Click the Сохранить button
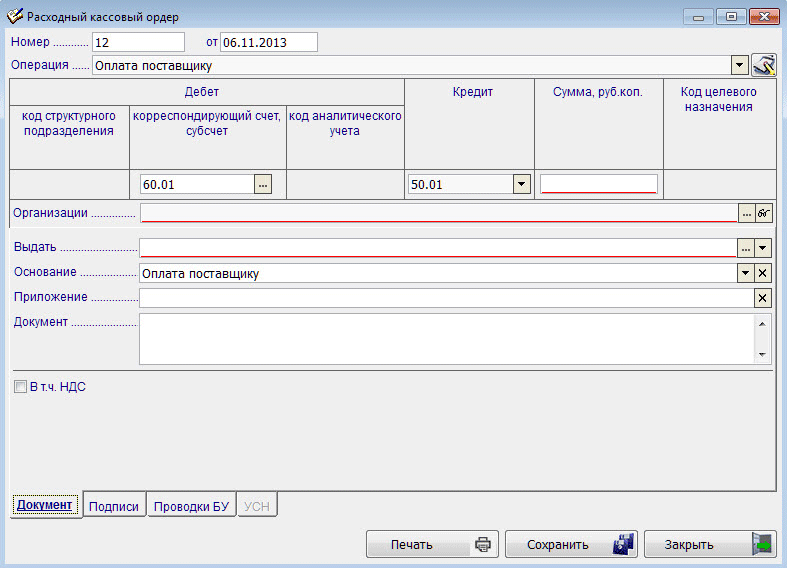The image size is (787, 568). coord(571,544)
